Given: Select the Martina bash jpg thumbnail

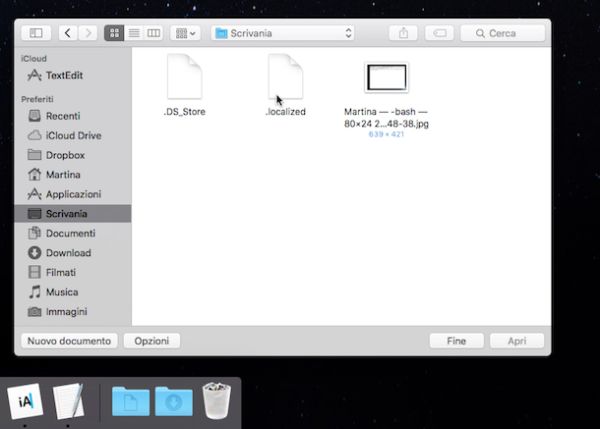Looking at the screenshot, I should 386,78.
